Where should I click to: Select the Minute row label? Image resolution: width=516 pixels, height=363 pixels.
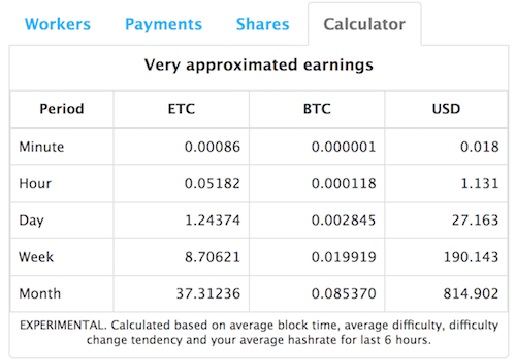coord(42,147)
